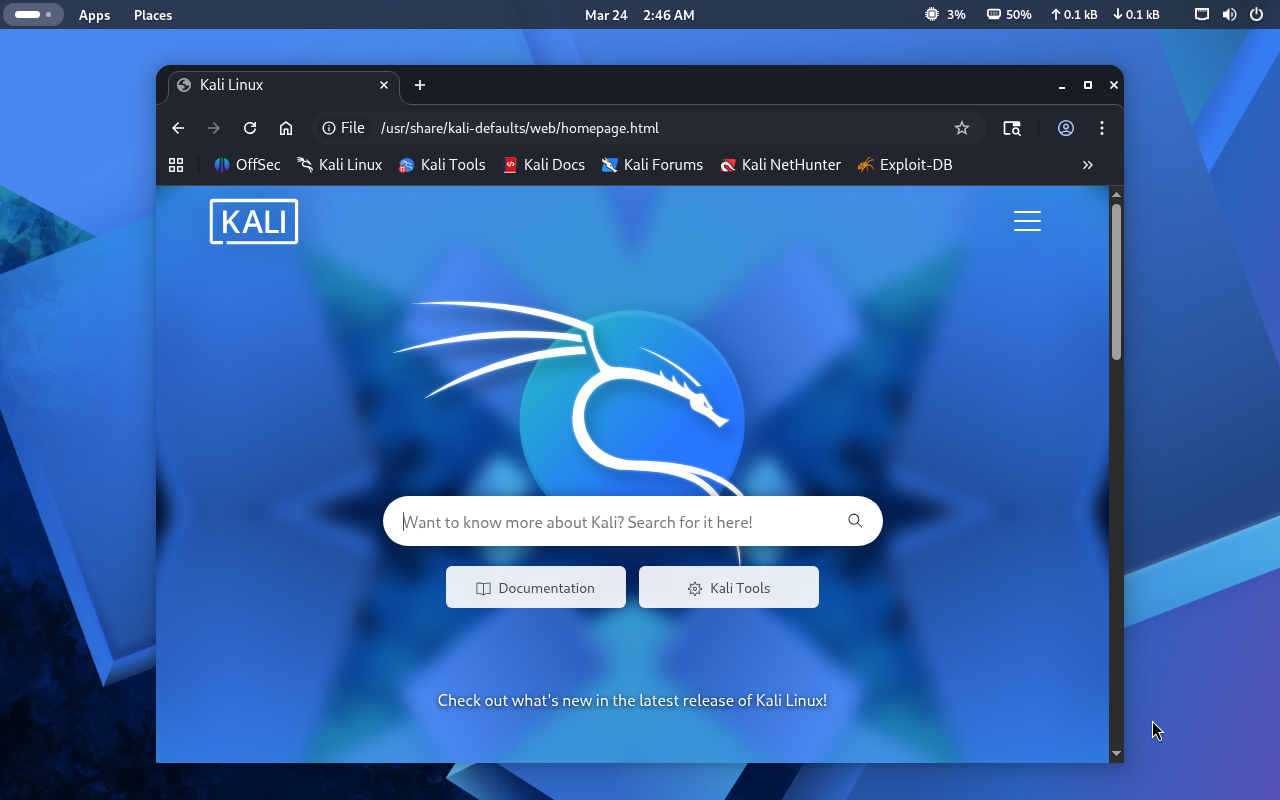Open the Apps menu in the top bar
1280x800 pixels.
tap(94, 15)
